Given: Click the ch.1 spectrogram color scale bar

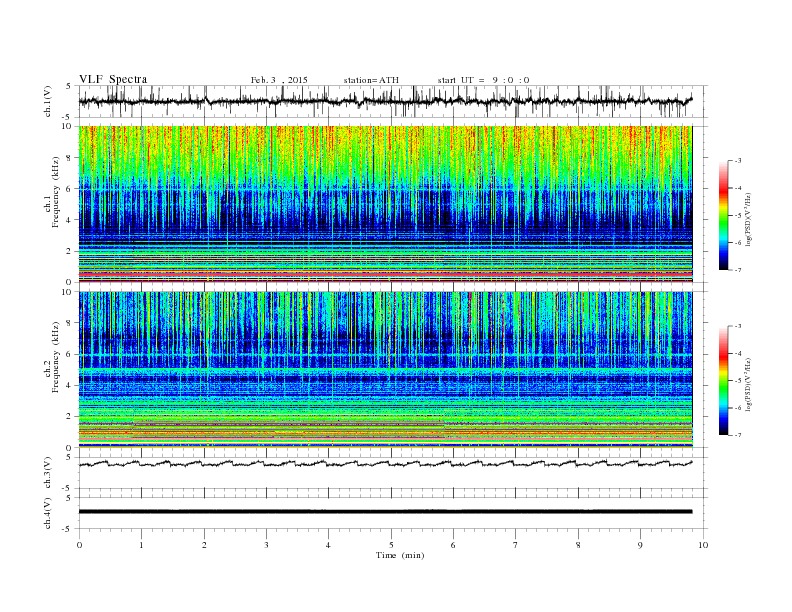Looking at the screenshot, I should click(723, 215).
